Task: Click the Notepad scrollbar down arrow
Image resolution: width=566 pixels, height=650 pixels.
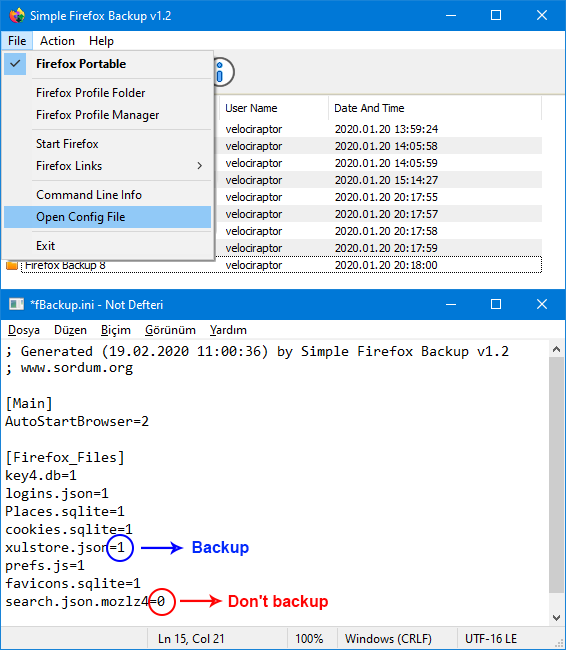Action: (x=556, y=618)
